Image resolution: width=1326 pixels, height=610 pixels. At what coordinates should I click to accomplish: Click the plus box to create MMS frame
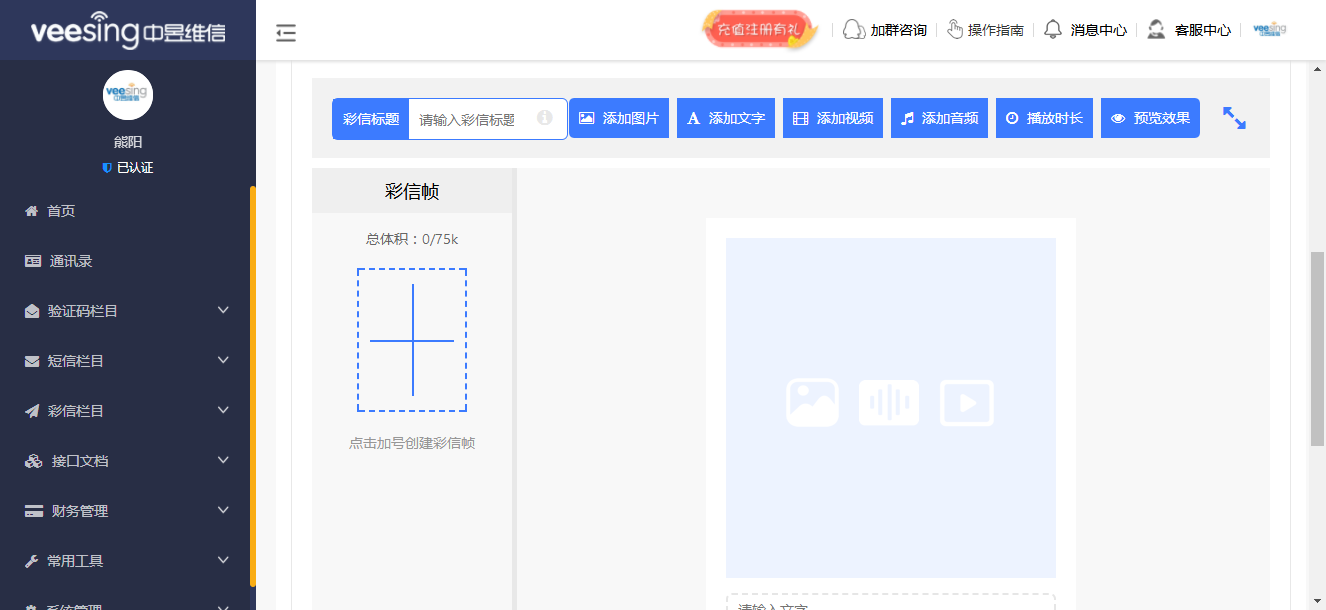point(412,340)
